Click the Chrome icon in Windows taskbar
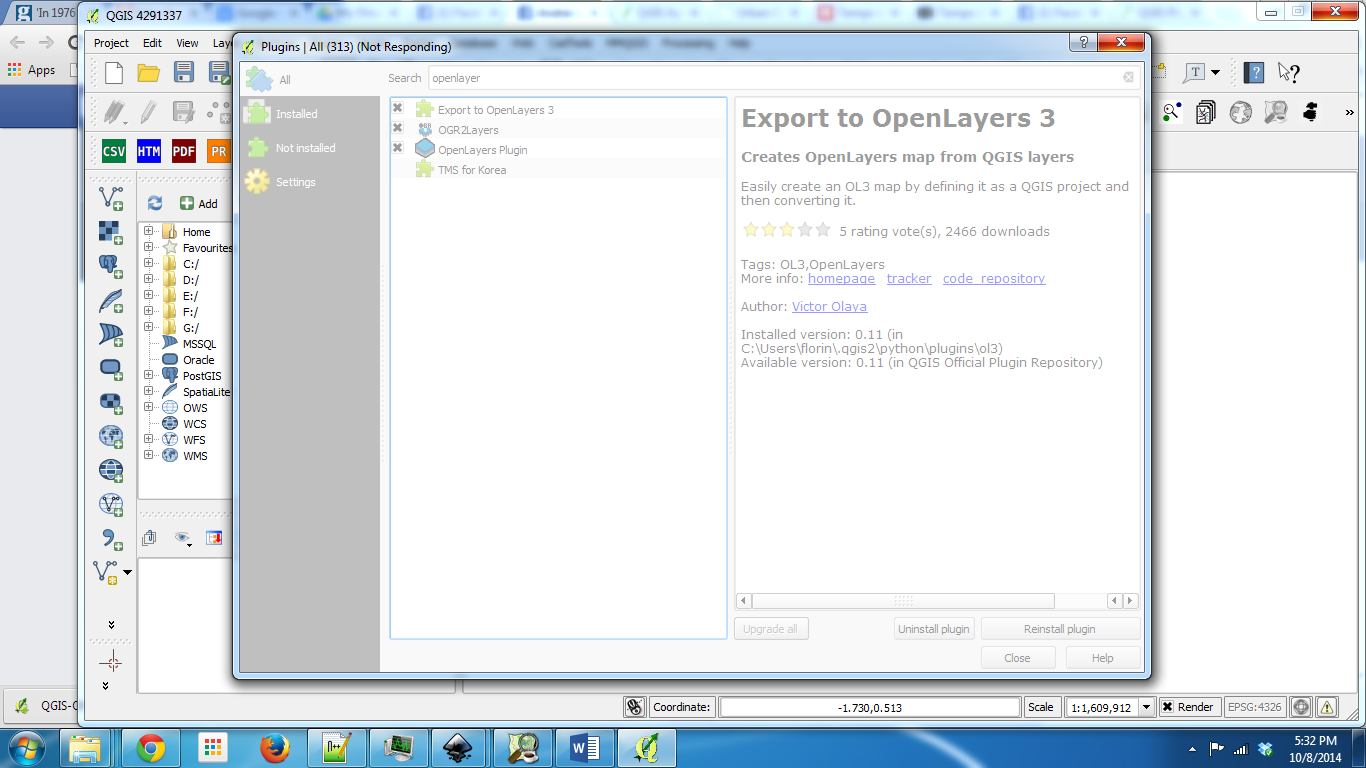Screen dimensions: 1366x768 coord(151,748)
